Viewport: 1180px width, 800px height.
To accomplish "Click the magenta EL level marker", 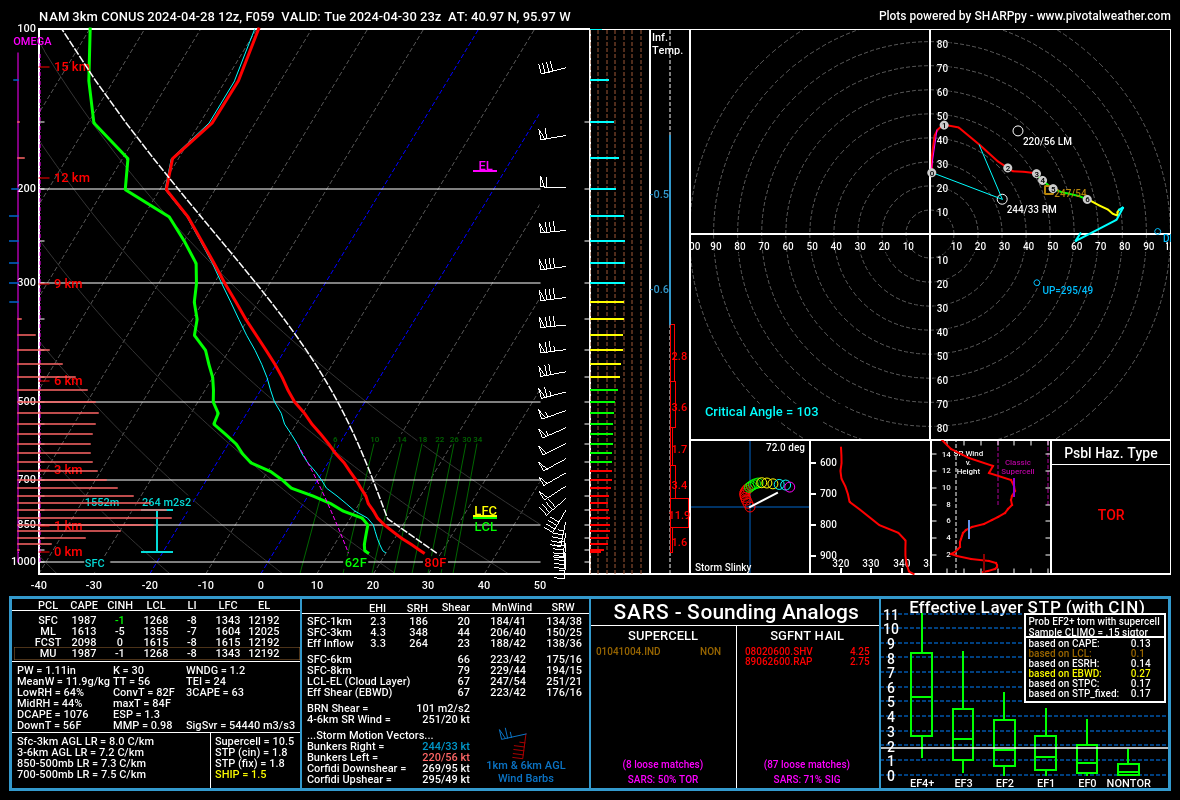I will [485, 166].
